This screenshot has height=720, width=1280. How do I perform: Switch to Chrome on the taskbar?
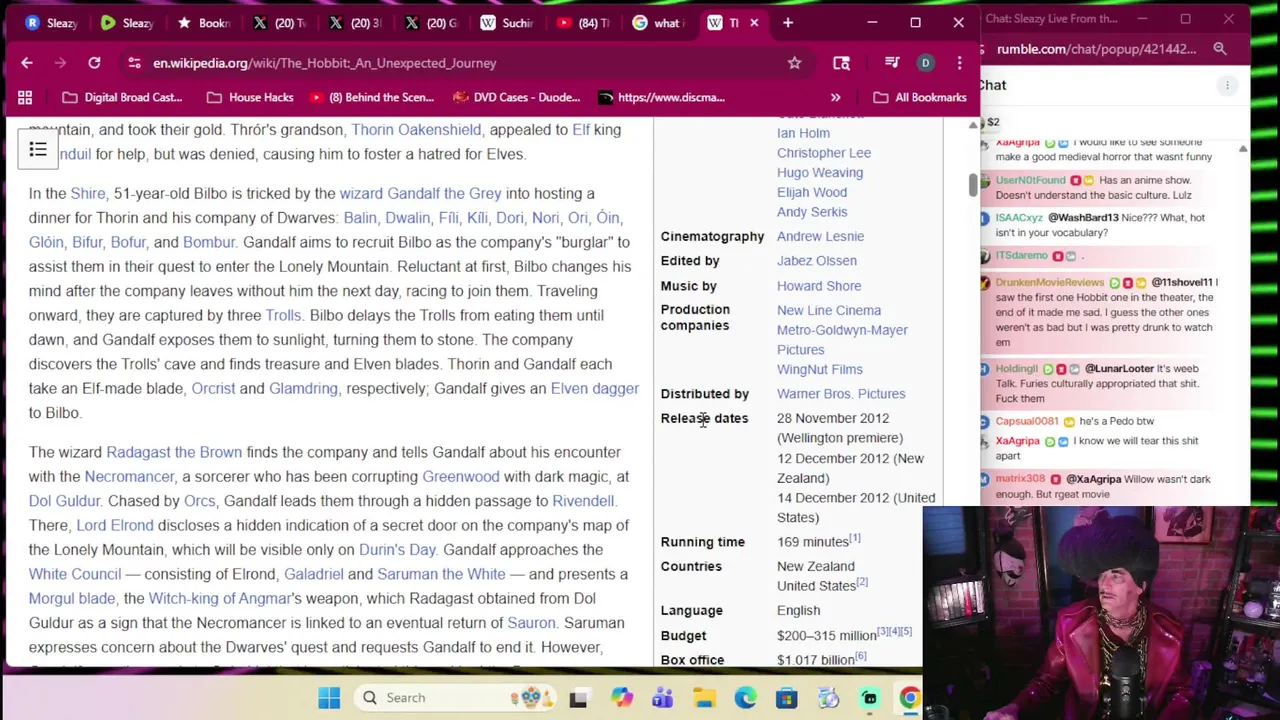coord(909,698)
